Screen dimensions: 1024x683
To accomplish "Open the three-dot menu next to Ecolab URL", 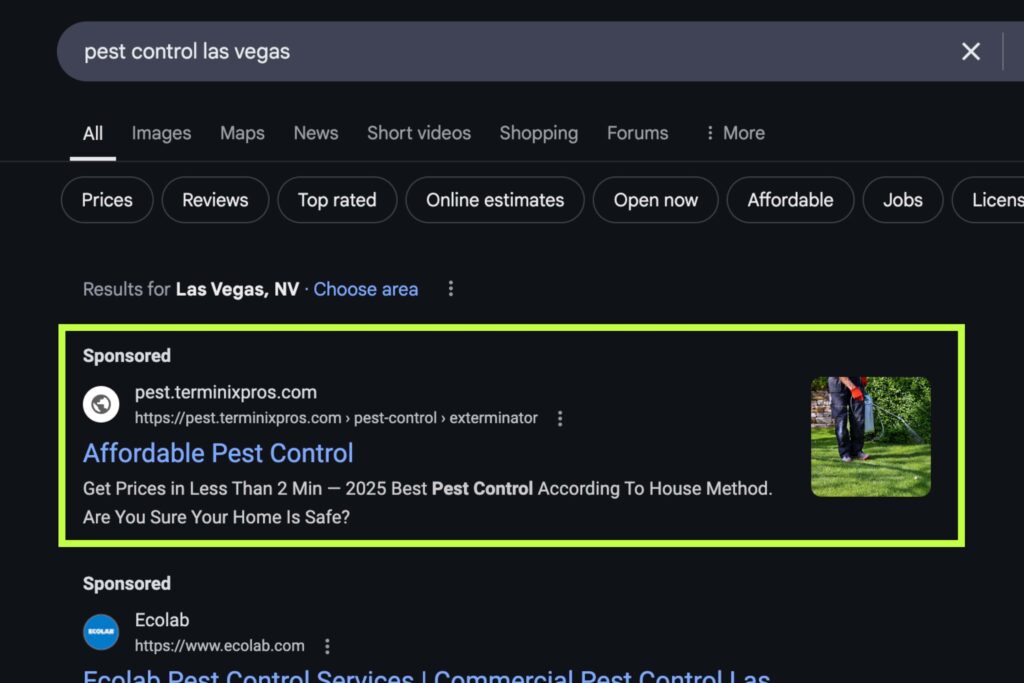I will pyautogui.click(x=327, y=646).
